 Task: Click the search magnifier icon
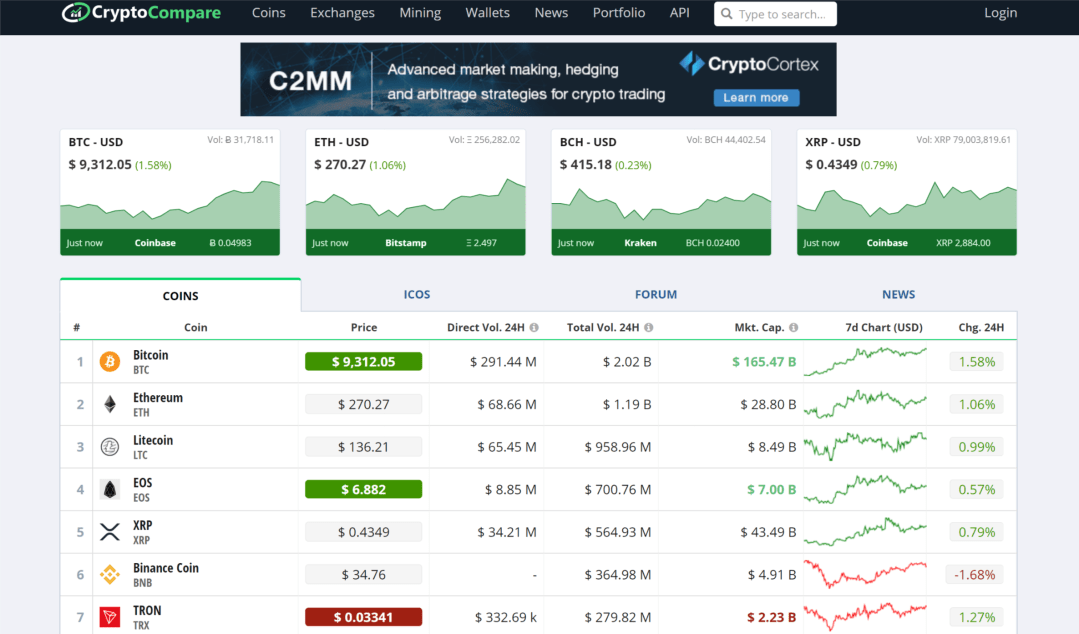[727, 13]
